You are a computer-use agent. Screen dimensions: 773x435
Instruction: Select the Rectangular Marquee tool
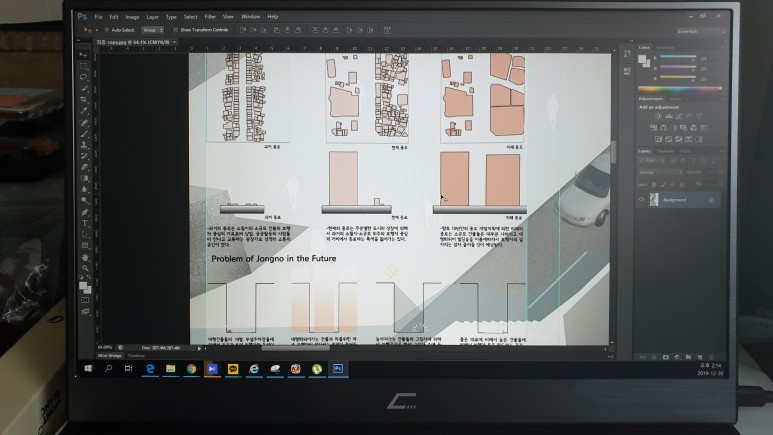(x=84, y=67)
